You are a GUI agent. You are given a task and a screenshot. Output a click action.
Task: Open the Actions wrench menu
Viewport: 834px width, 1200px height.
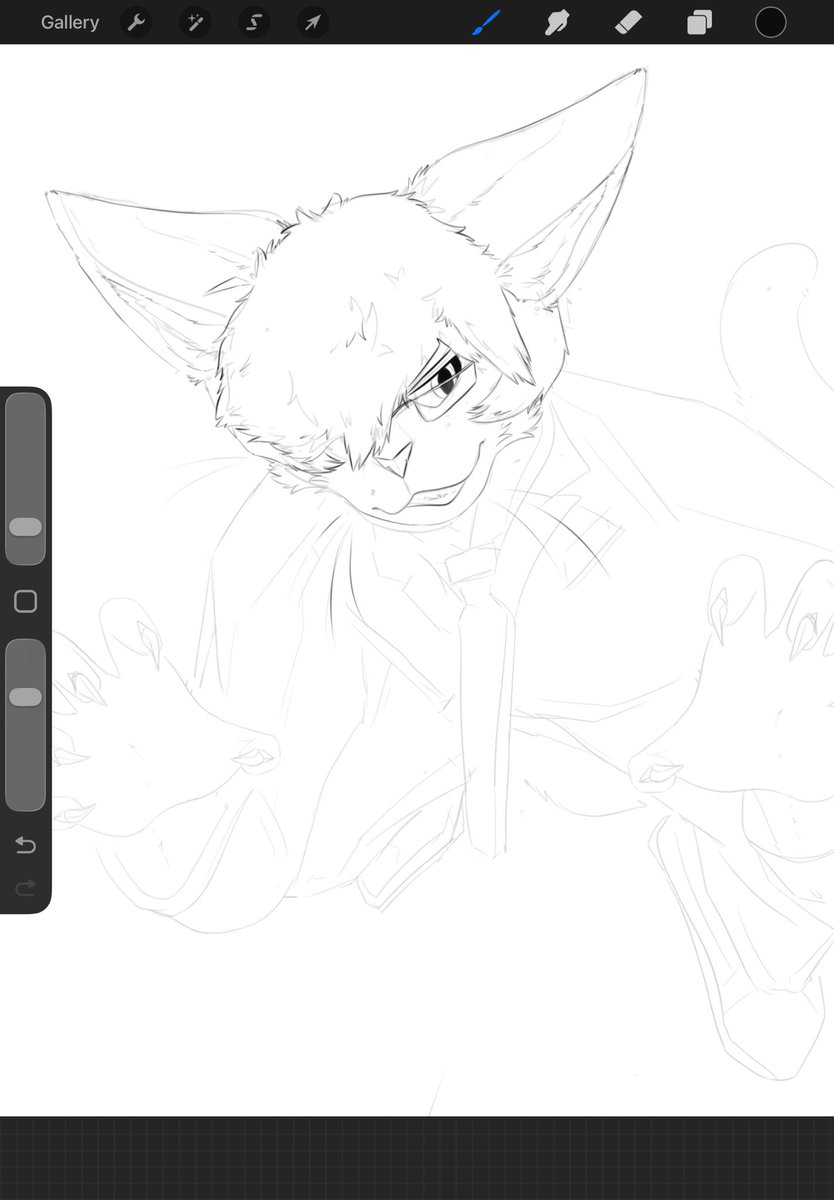pyautogui.click(x=136, y=22)
